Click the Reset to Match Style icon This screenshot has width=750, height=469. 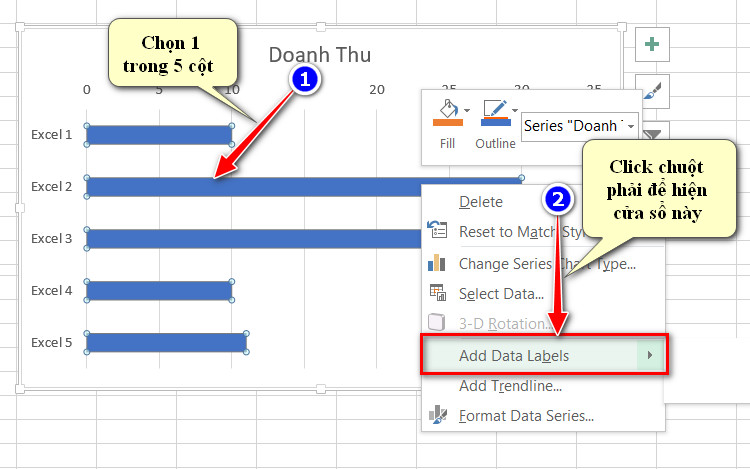[x=437, y=229]
